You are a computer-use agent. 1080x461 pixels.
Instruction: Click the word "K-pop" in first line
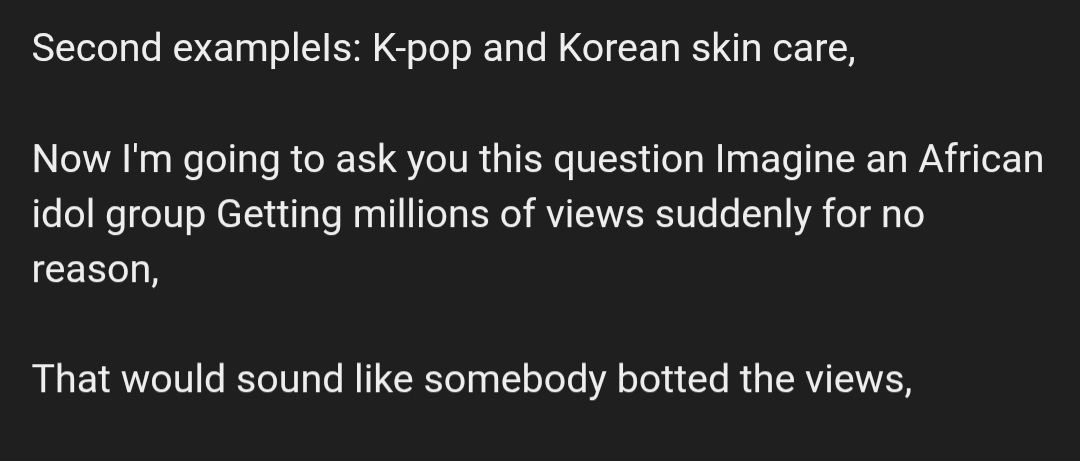point(421,51)
